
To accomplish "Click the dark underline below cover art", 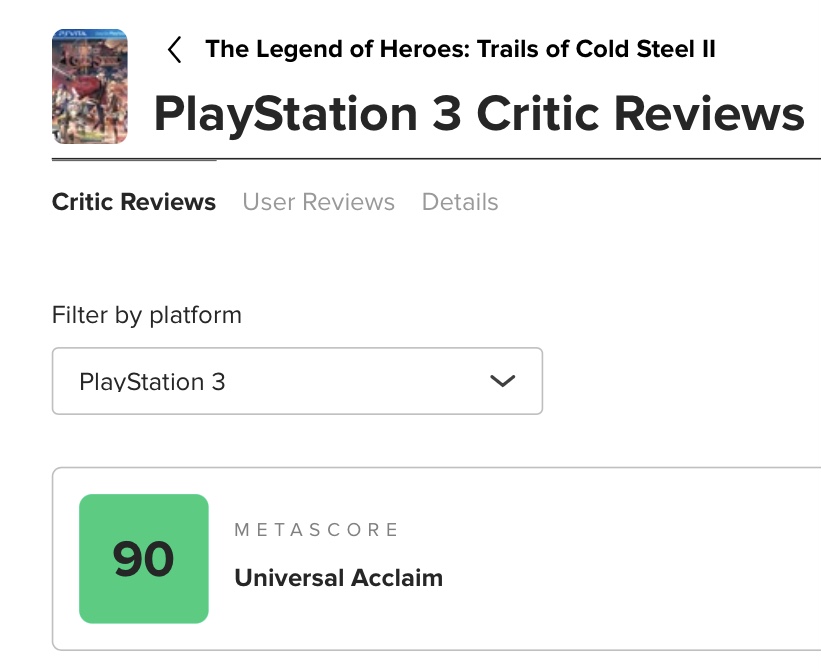I will tap(133, 159).
